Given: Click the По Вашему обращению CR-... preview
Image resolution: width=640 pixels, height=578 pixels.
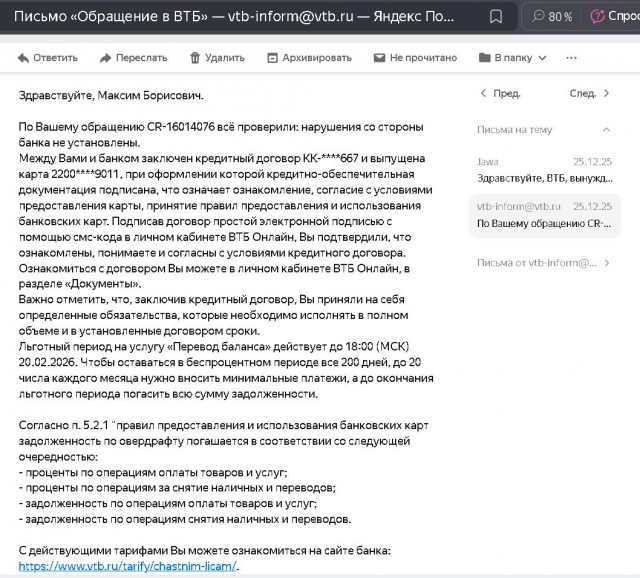Looking at the screenshot, I should point(544,224).
